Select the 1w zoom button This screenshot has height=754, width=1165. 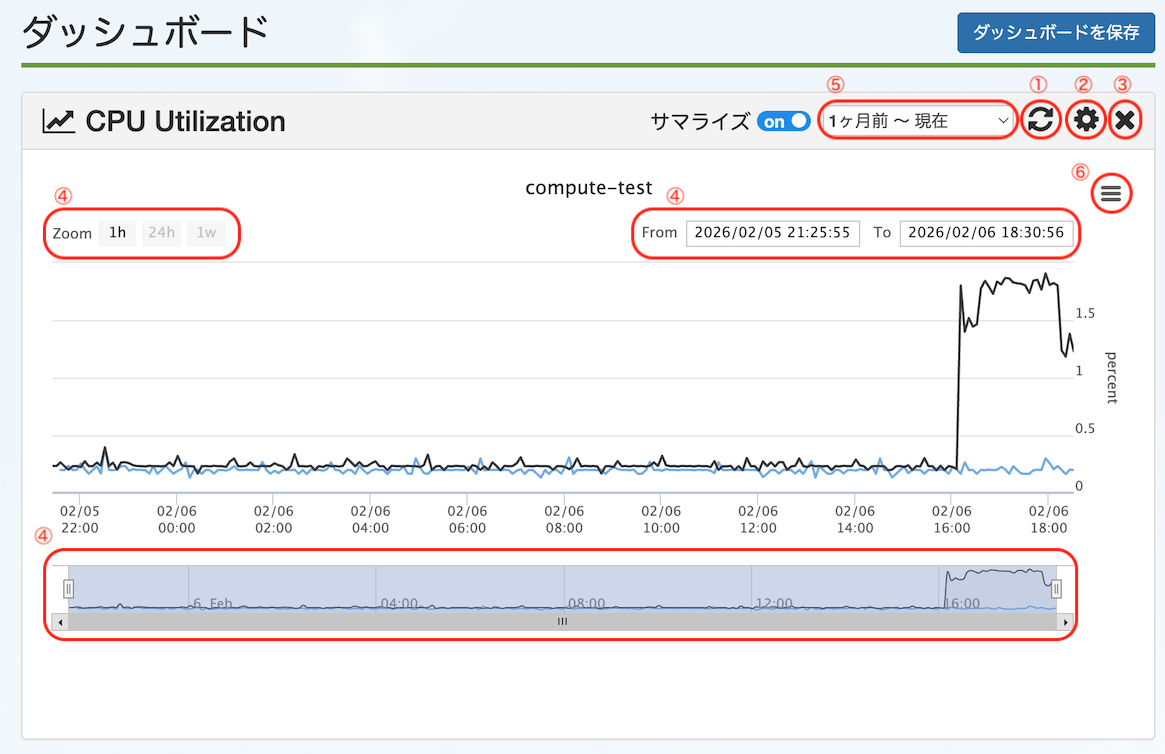pyautogui.click(x=206, y=233)
